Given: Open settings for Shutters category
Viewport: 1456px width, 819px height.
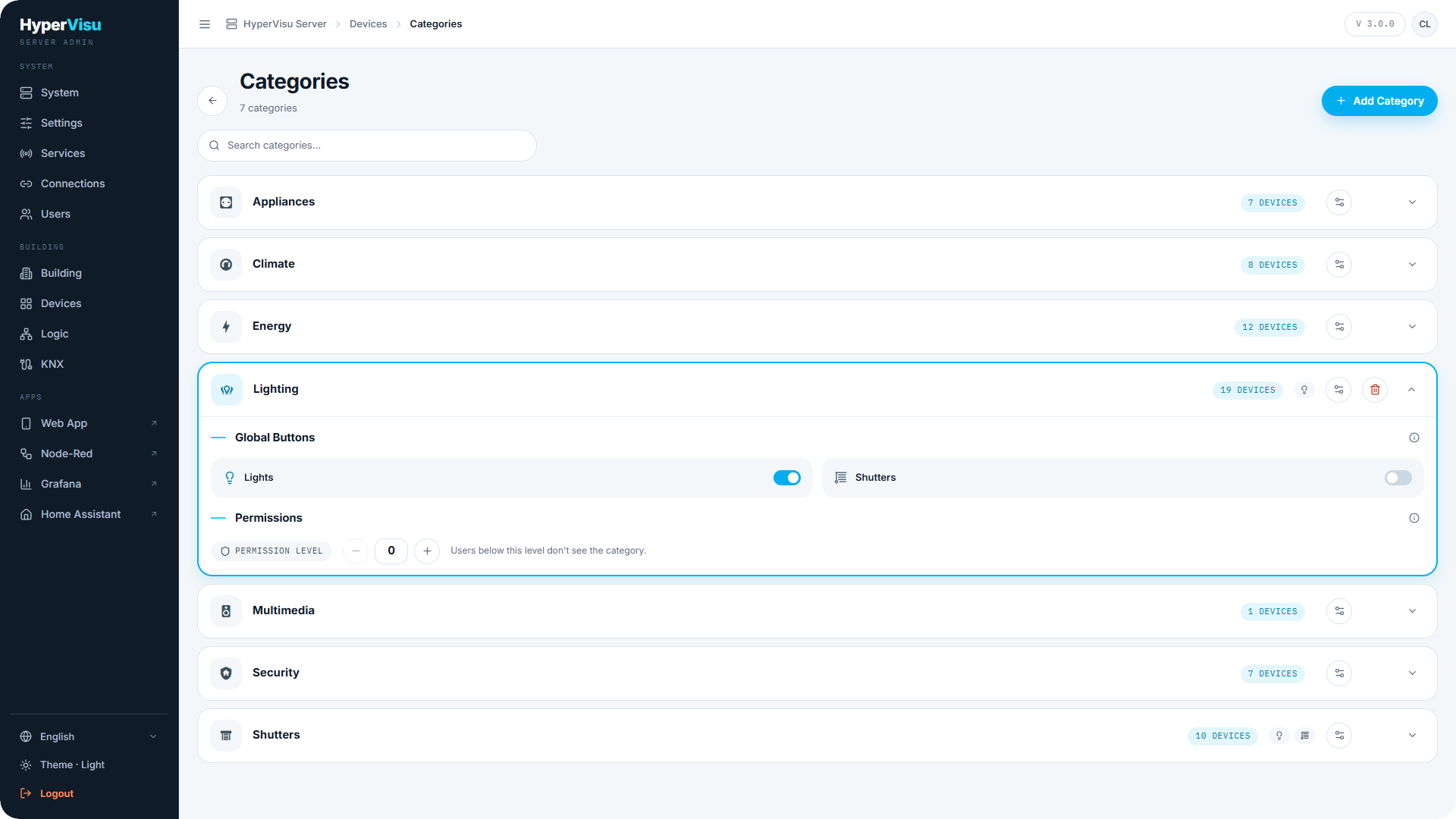Looking at the screenshot, I should (1339, 736).
